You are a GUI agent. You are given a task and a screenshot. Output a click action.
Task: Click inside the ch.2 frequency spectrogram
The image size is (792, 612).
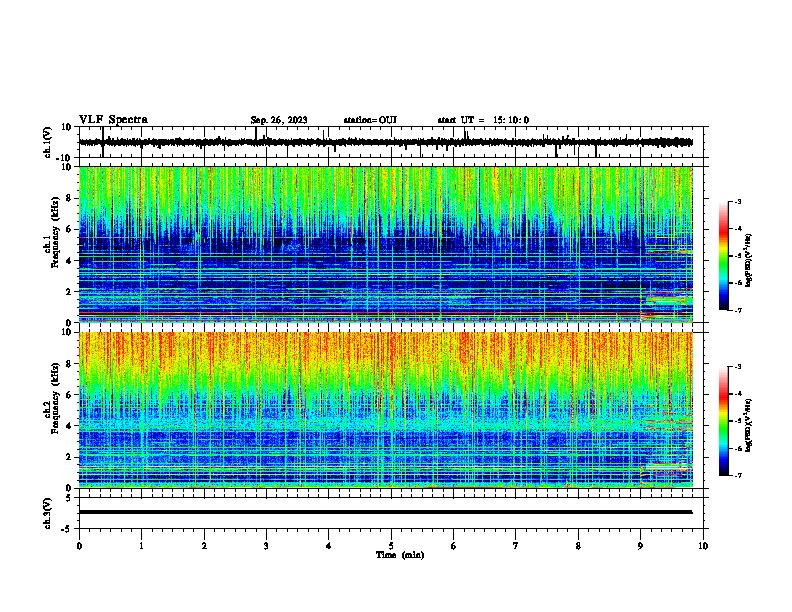[386, 410]
